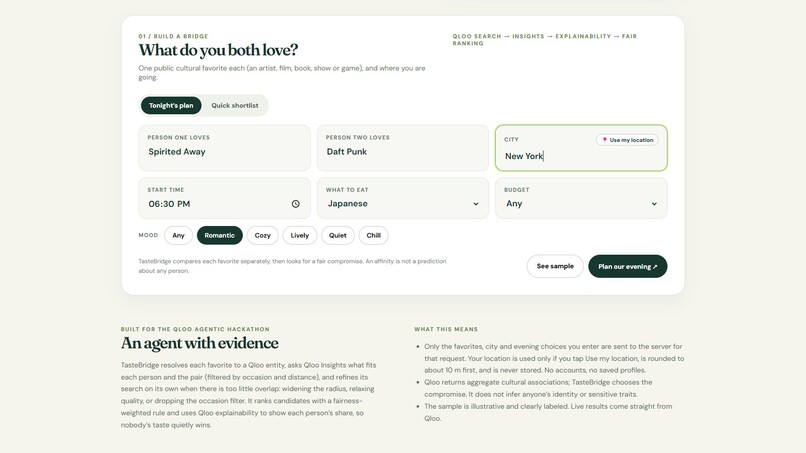Focus the City field containing New York

(581, 148)
